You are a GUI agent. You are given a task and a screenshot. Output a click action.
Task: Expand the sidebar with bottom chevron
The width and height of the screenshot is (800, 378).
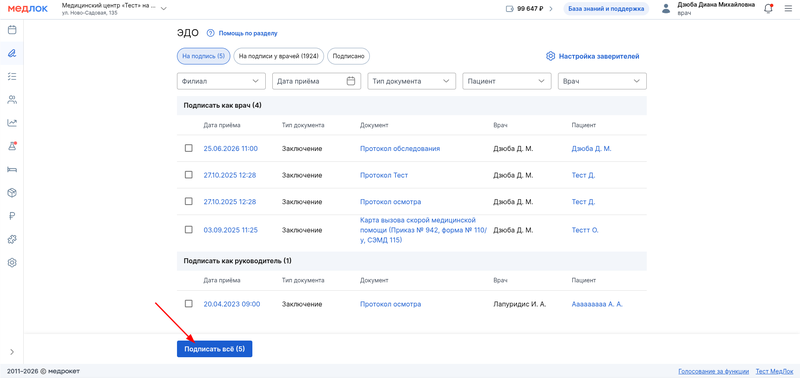12,351
